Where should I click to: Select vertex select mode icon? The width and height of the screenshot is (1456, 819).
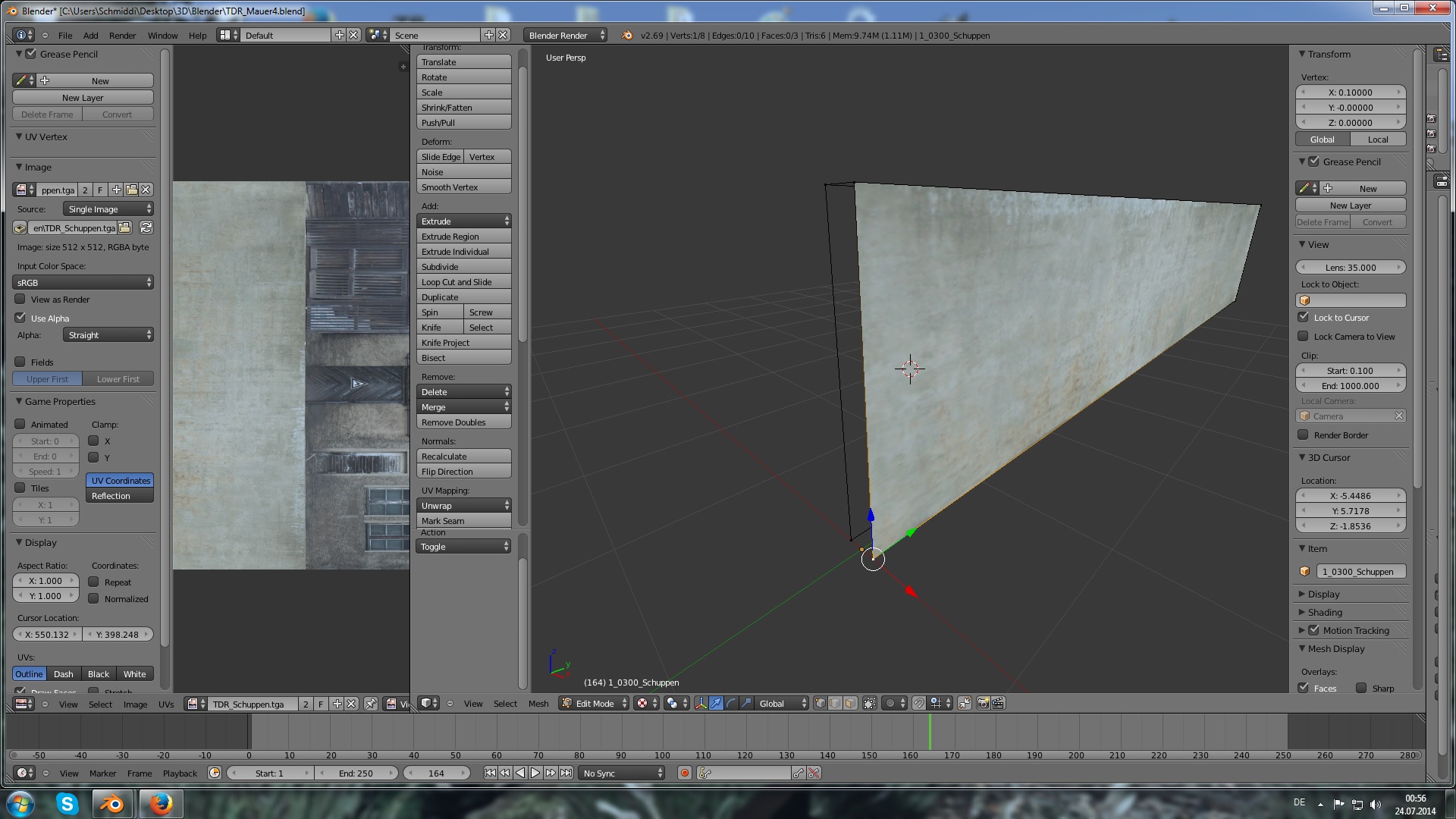click(x=820, y=703)
